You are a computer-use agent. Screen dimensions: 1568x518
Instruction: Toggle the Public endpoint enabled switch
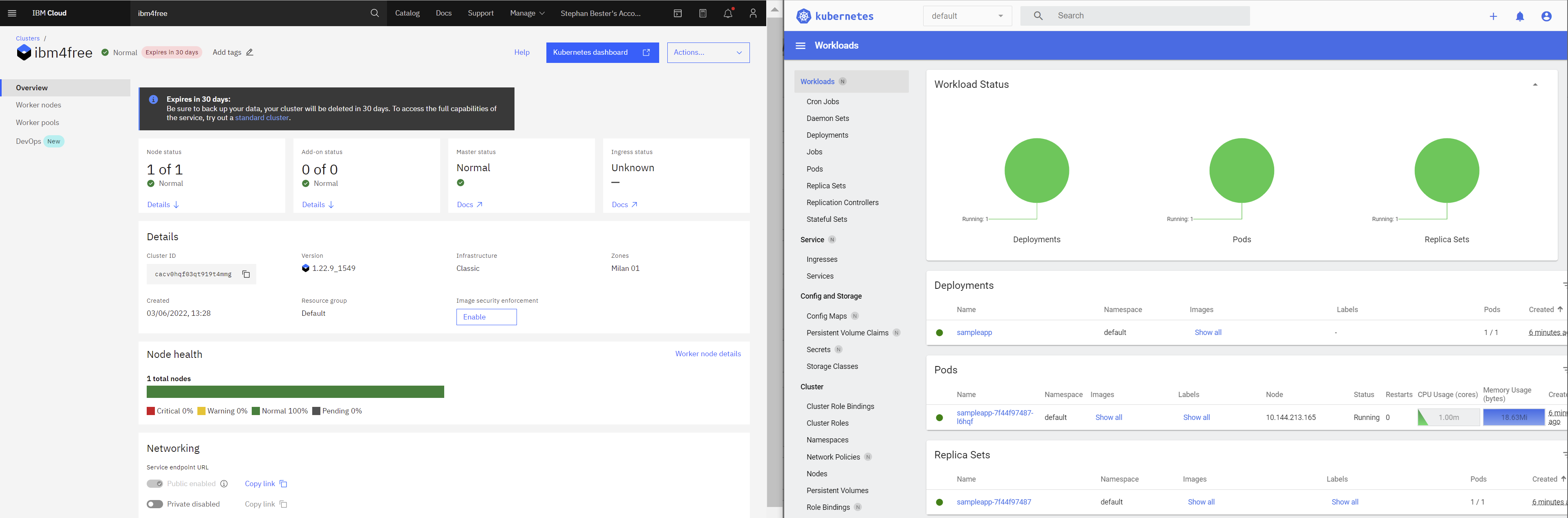(155, 484)
